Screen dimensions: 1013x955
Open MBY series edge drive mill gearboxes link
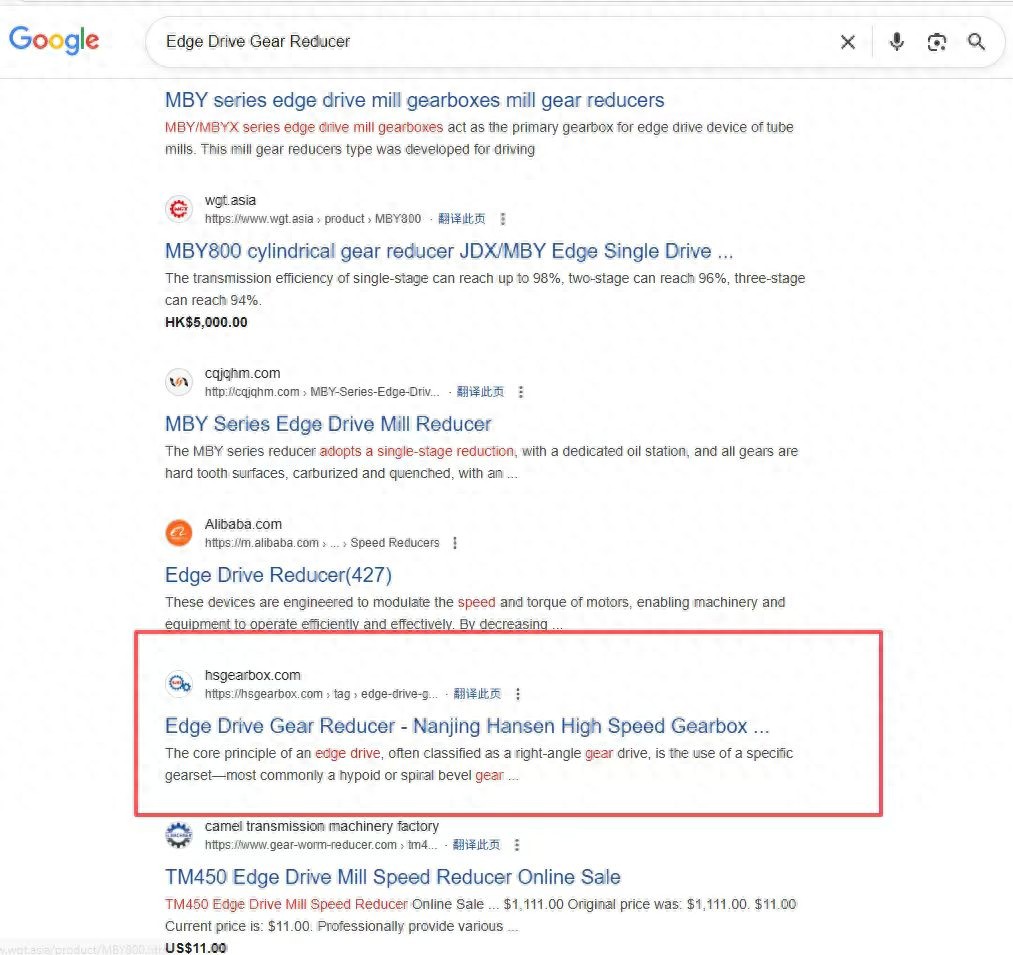pos(414,100)
